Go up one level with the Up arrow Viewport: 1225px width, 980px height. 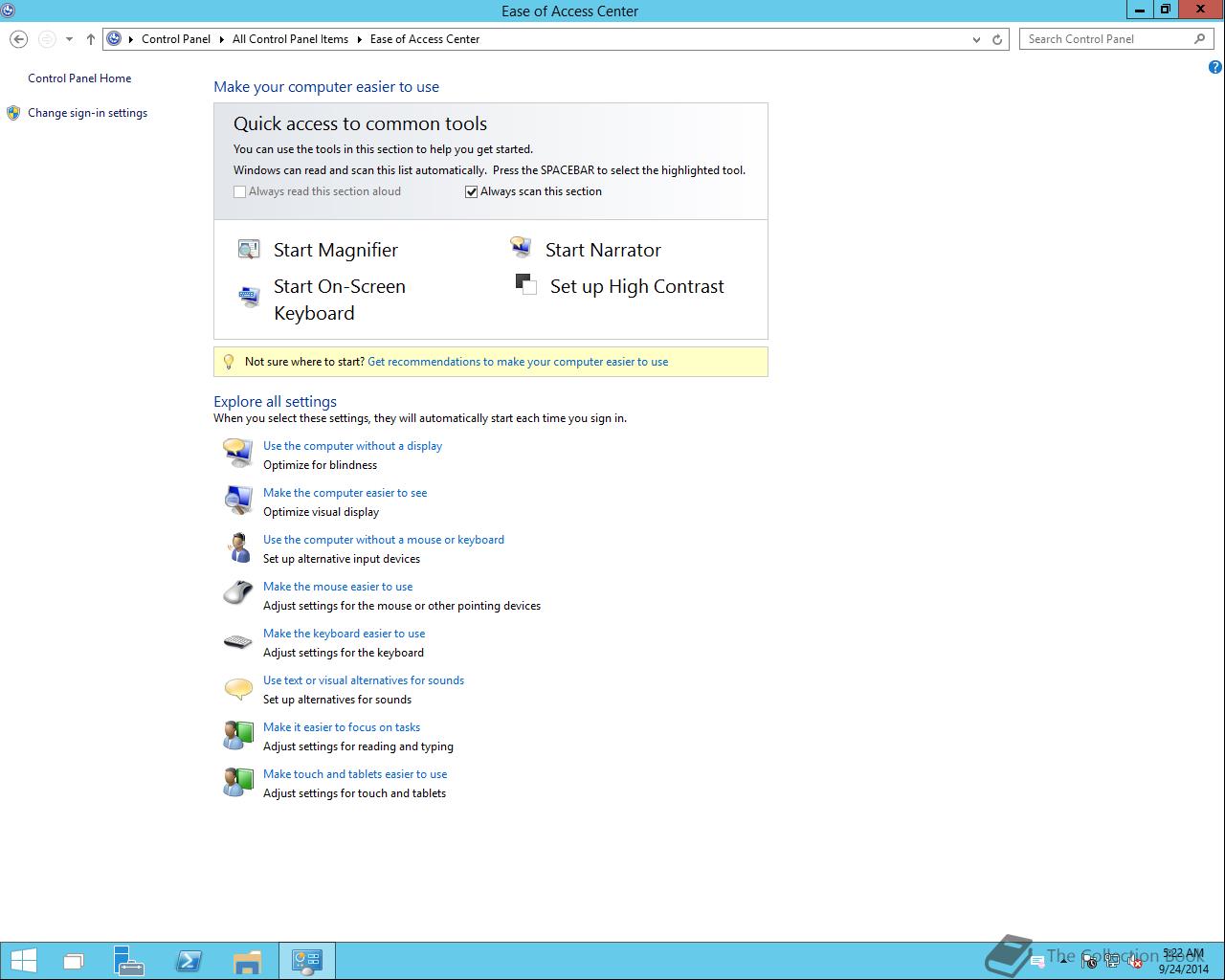coord(91,39)
